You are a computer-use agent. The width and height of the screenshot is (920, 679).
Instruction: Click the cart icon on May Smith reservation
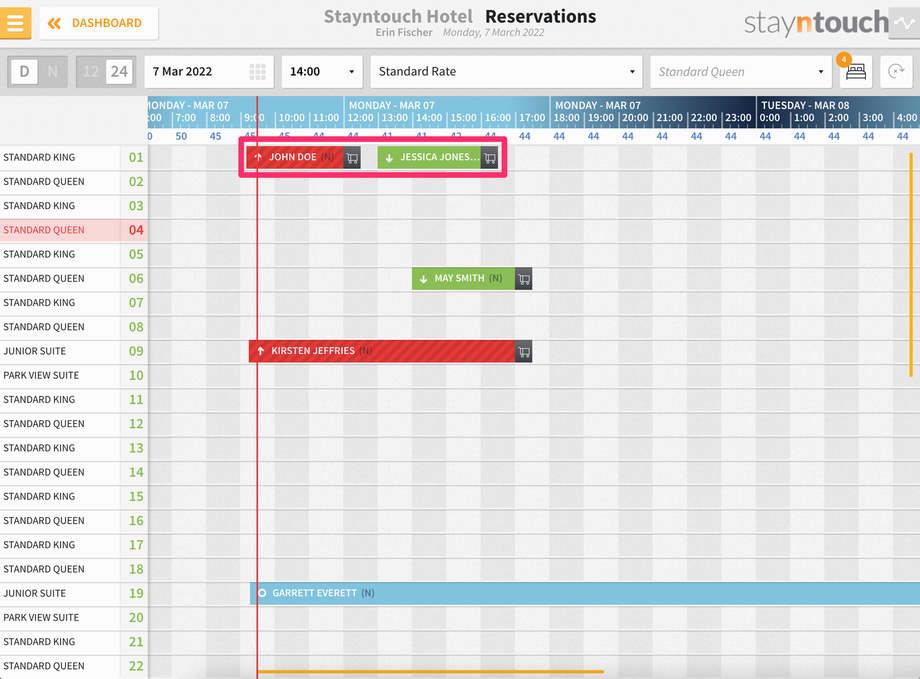coord(523,279)
